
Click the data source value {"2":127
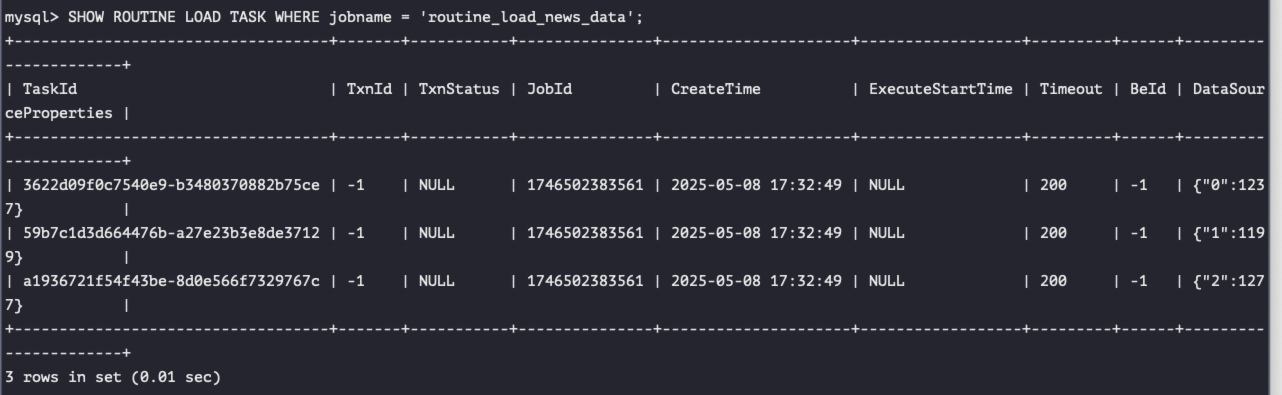[x=1230, y=282]
